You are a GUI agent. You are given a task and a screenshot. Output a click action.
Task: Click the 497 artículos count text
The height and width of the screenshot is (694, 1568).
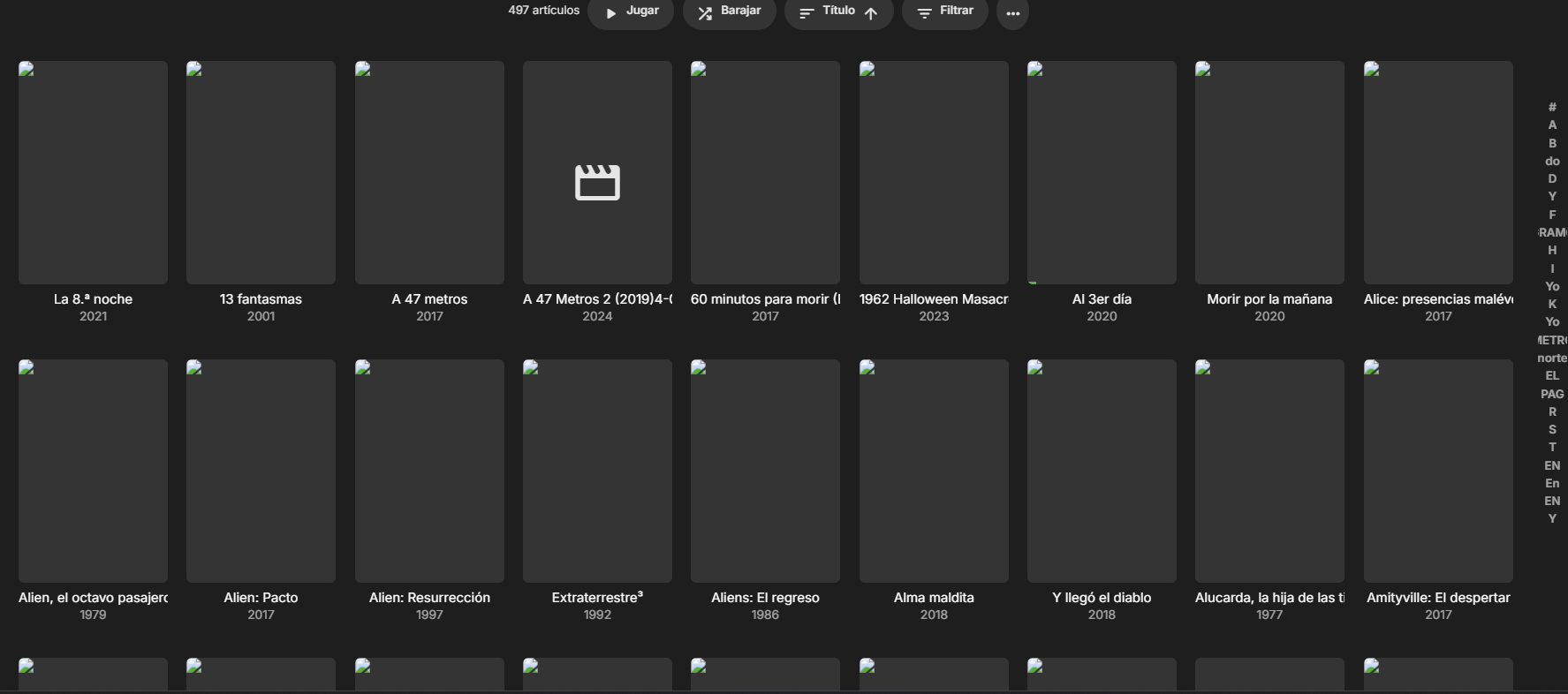(543, 11)
